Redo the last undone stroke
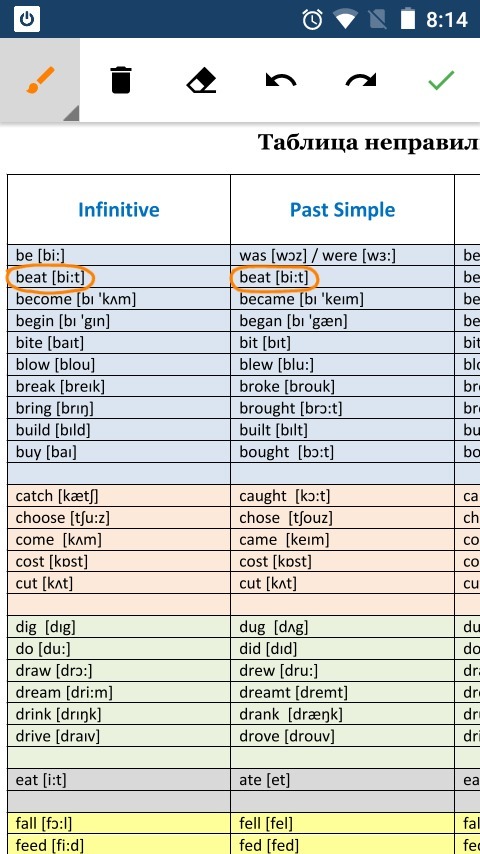Image resolution: width=480 pixels, height=854 pixels. [x=361, y=81]
